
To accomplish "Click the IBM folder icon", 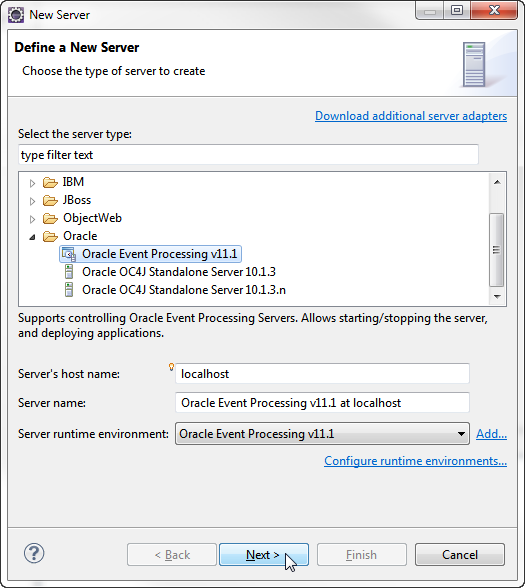I will pyautogui.click(x=50, y=182).
